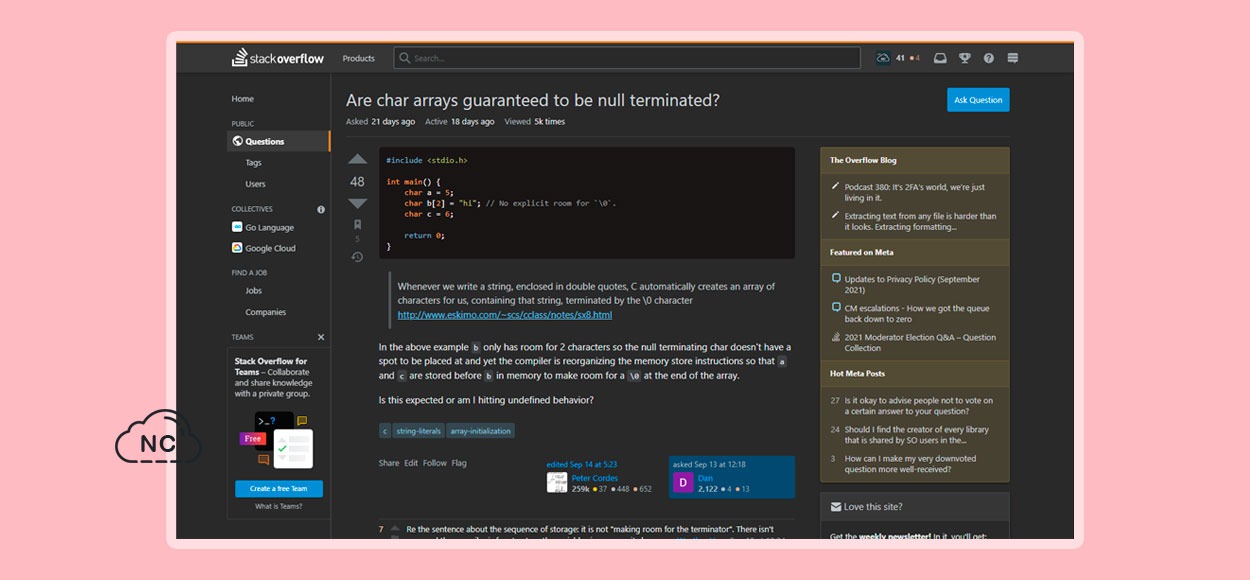Click the string-literals tag
The image size is (1250, 580).
coord(419,431)
